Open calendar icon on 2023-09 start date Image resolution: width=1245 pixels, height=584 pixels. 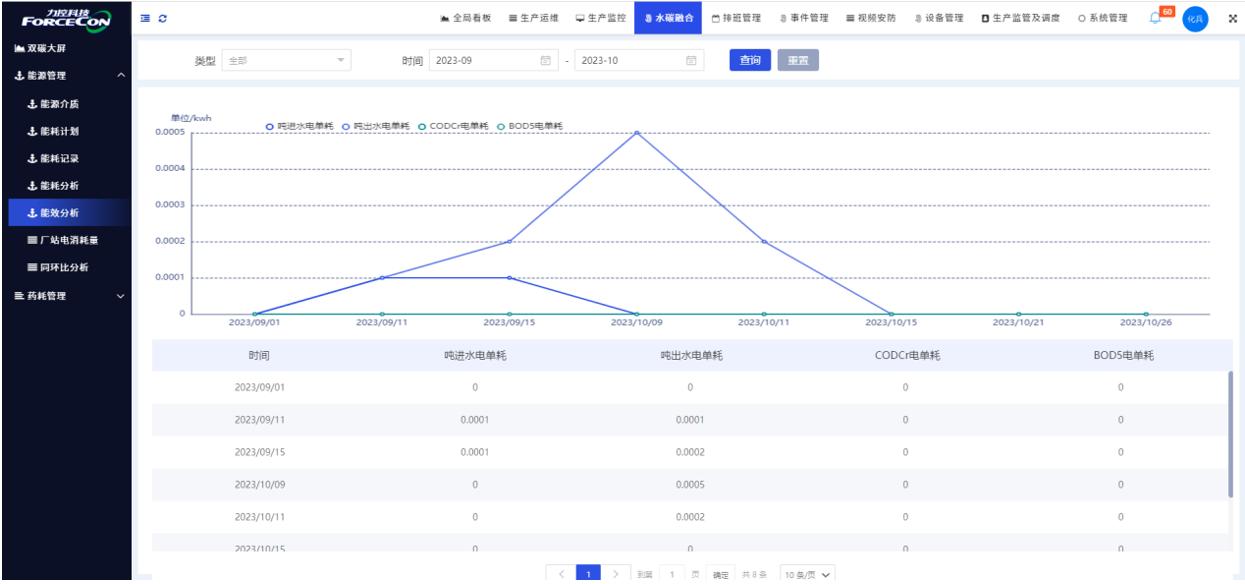pyautogui.click(x=546, y=60)
